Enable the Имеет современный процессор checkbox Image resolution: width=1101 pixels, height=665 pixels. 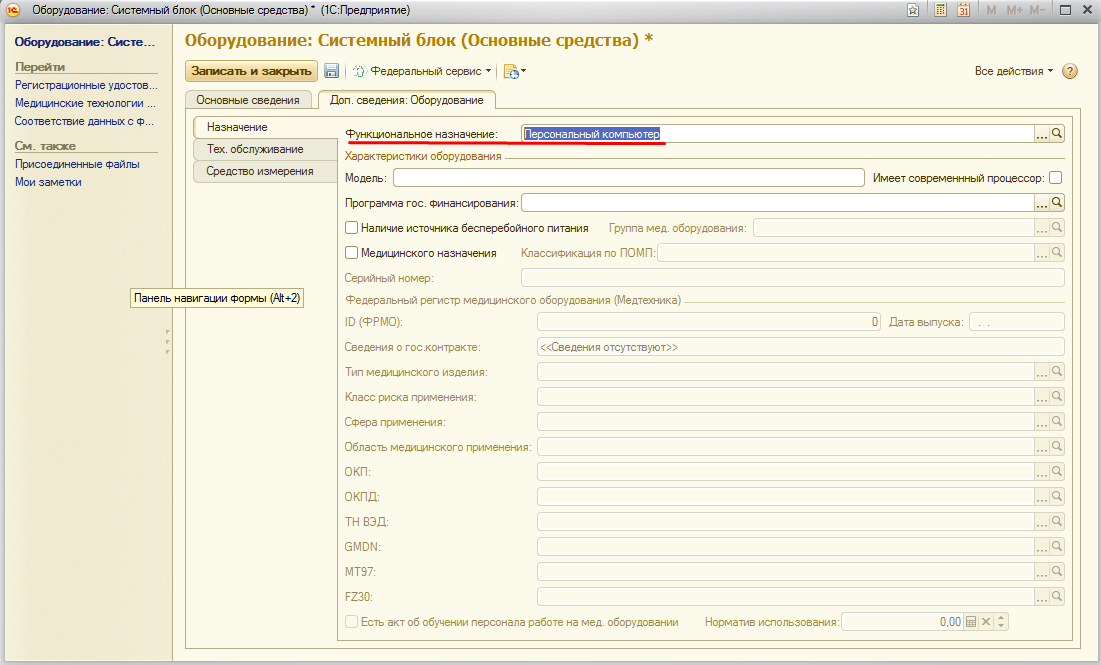[1055, 178]
